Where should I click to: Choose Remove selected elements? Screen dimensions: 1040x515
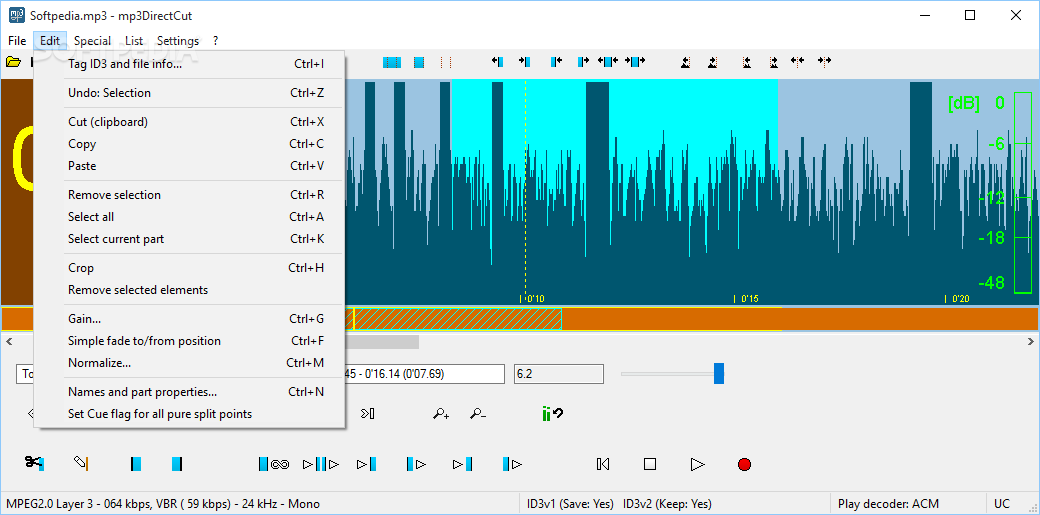pos(190,290)
